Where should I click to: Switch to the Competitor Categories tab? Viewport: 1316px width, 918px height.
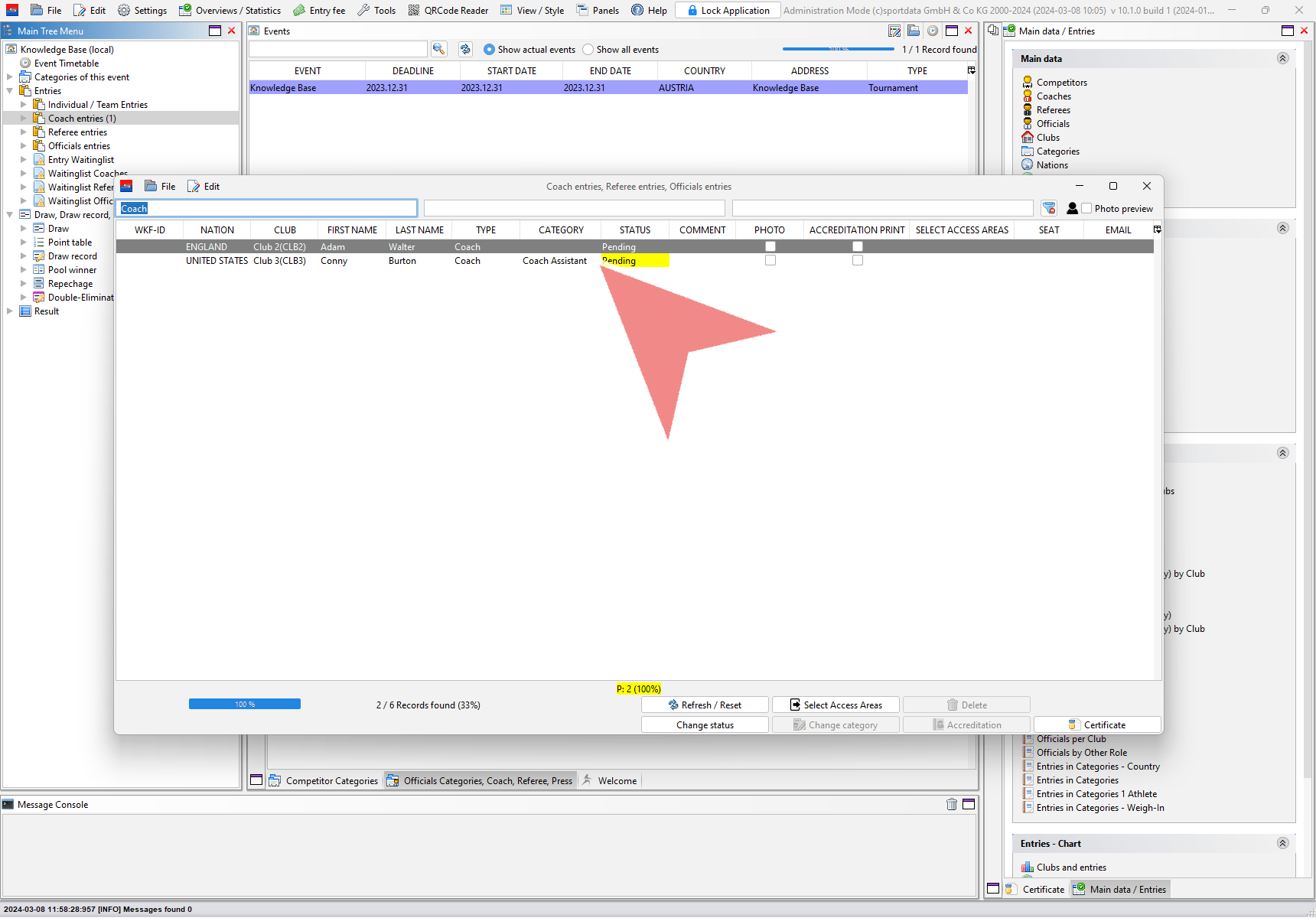pos(323,781)
